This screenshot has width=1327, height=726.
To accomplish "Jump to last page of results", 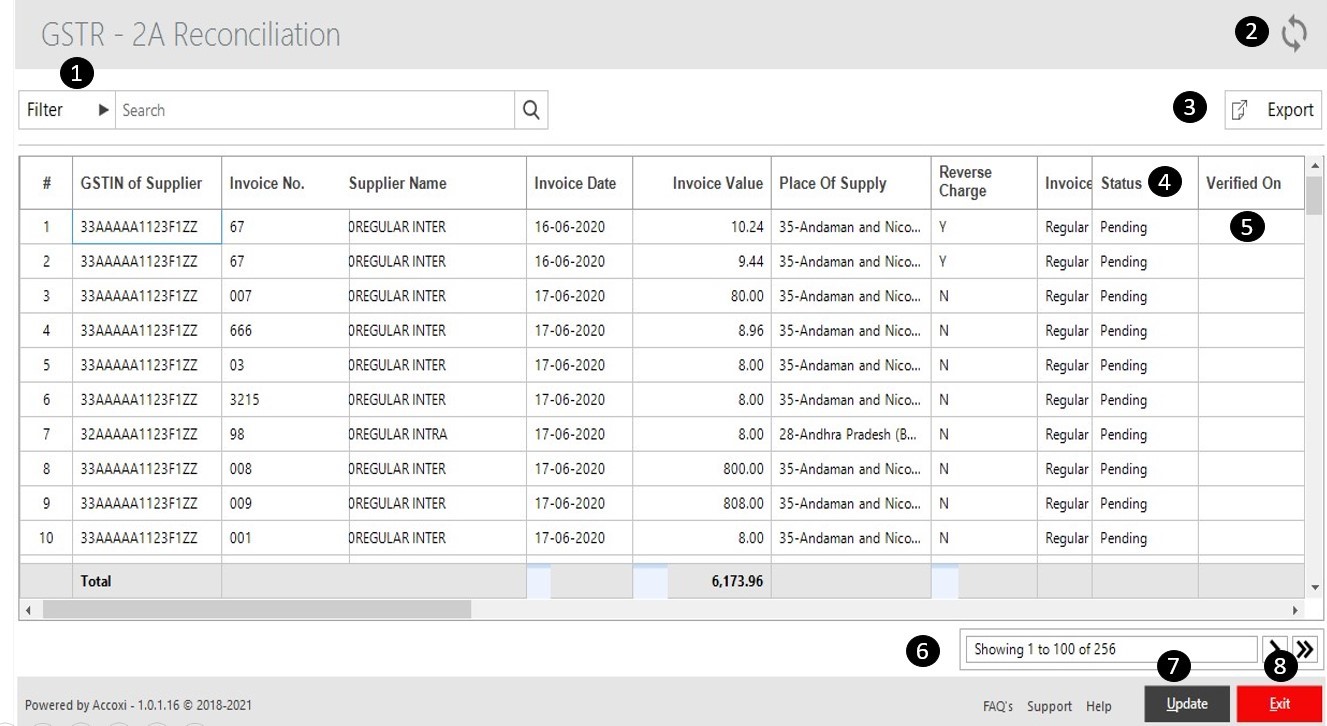I will 1305,649.
